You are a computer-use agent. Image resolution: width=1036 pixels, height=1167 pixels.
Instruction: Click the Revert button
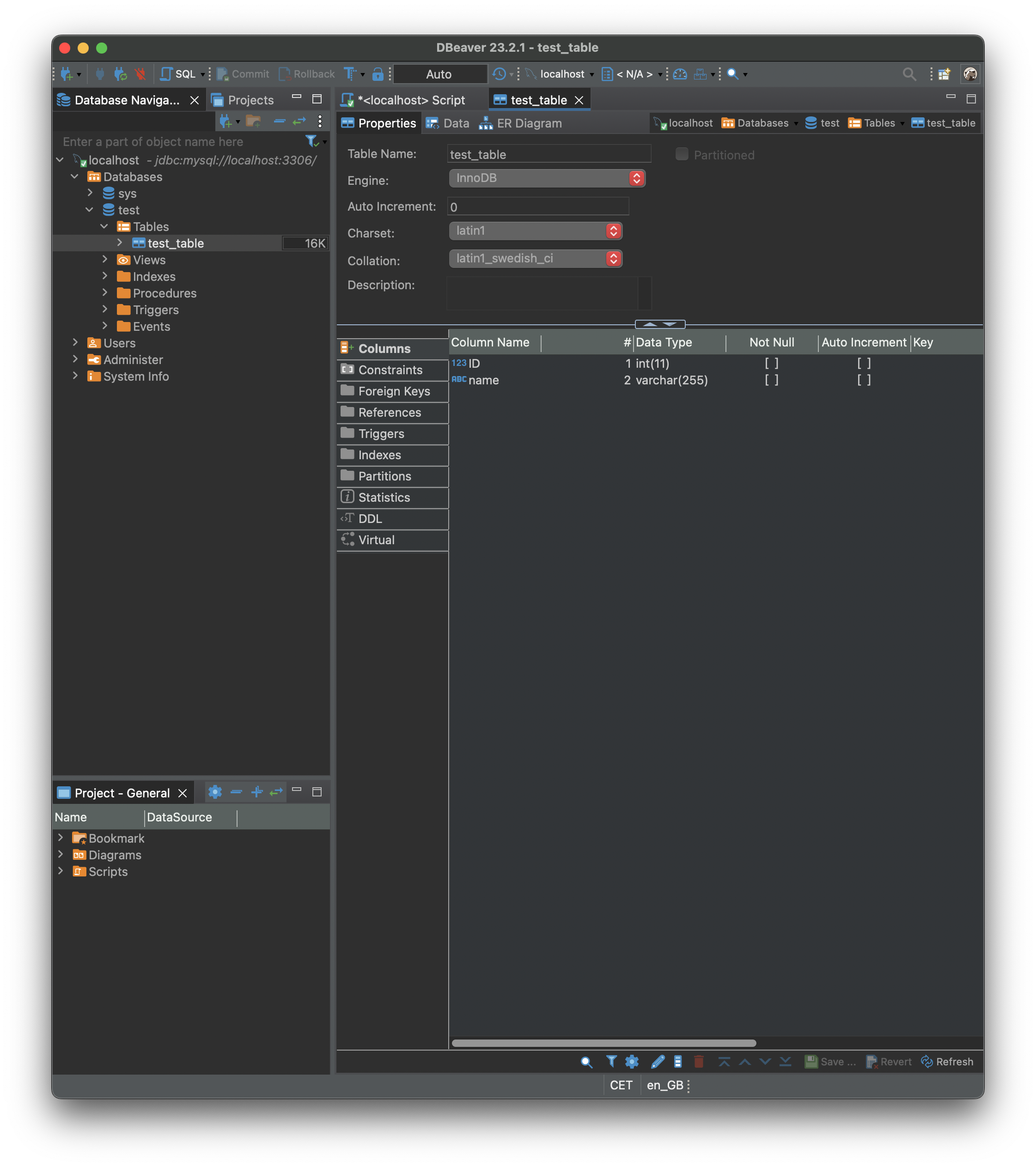tap(889, 1062)
